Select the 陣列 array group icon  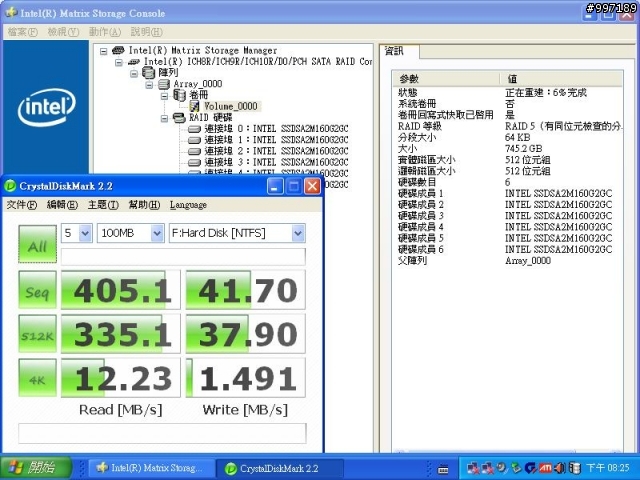[x=149, y=73]
